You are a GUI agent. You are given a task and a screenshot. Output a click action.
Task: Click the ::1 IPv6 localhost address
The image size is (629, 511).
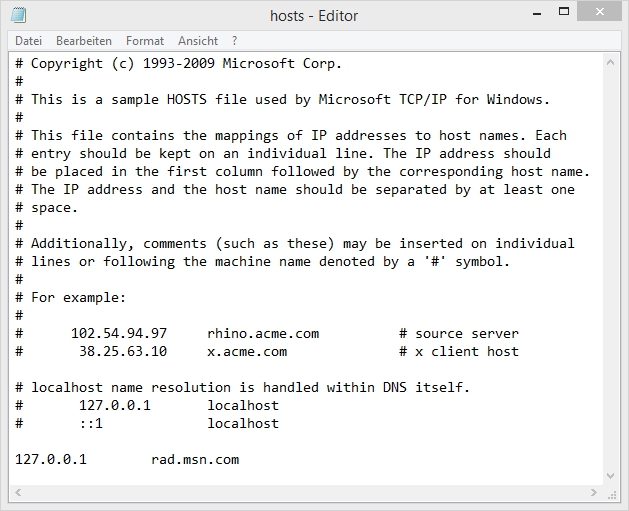91,424
